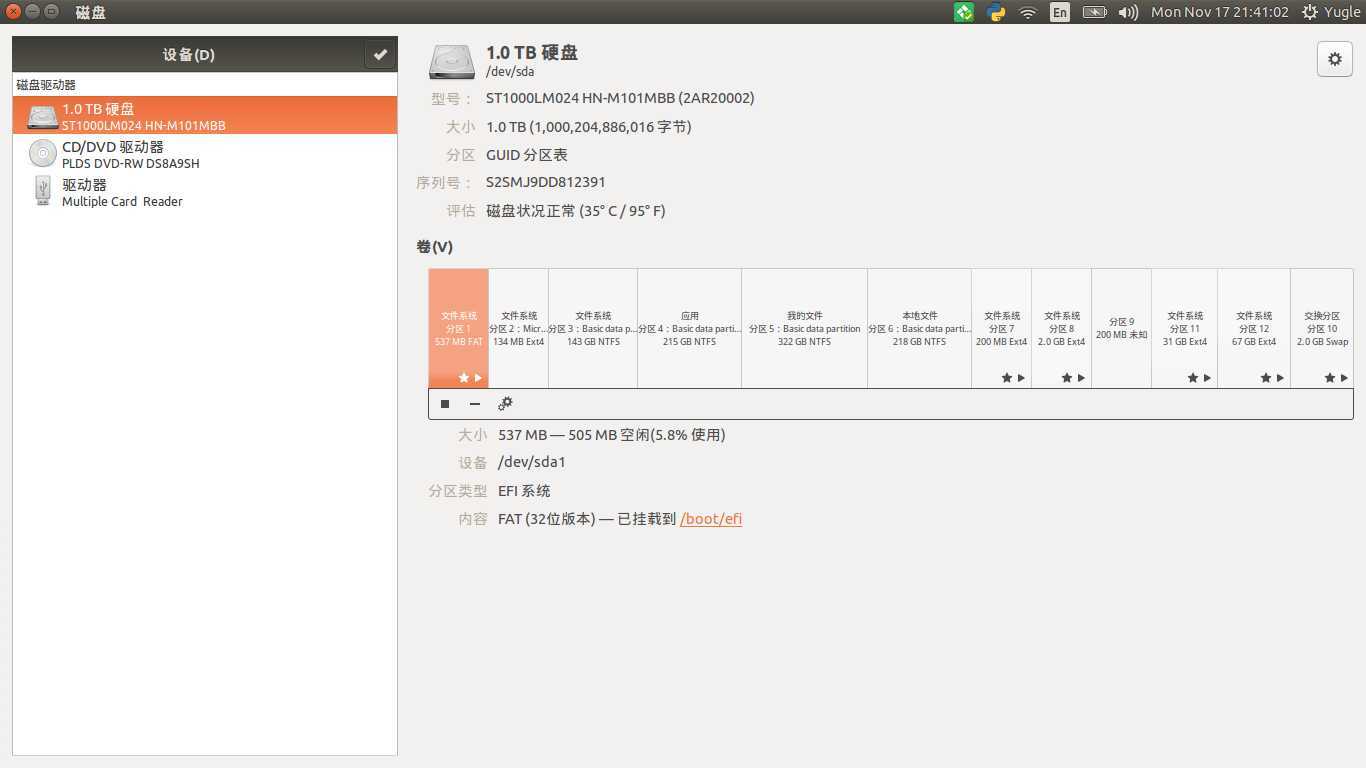The width and height of the screenshot is (1366, 768).
Task: Select 我的文件 partition 5 322 GB NTFS
Action: 805,328
